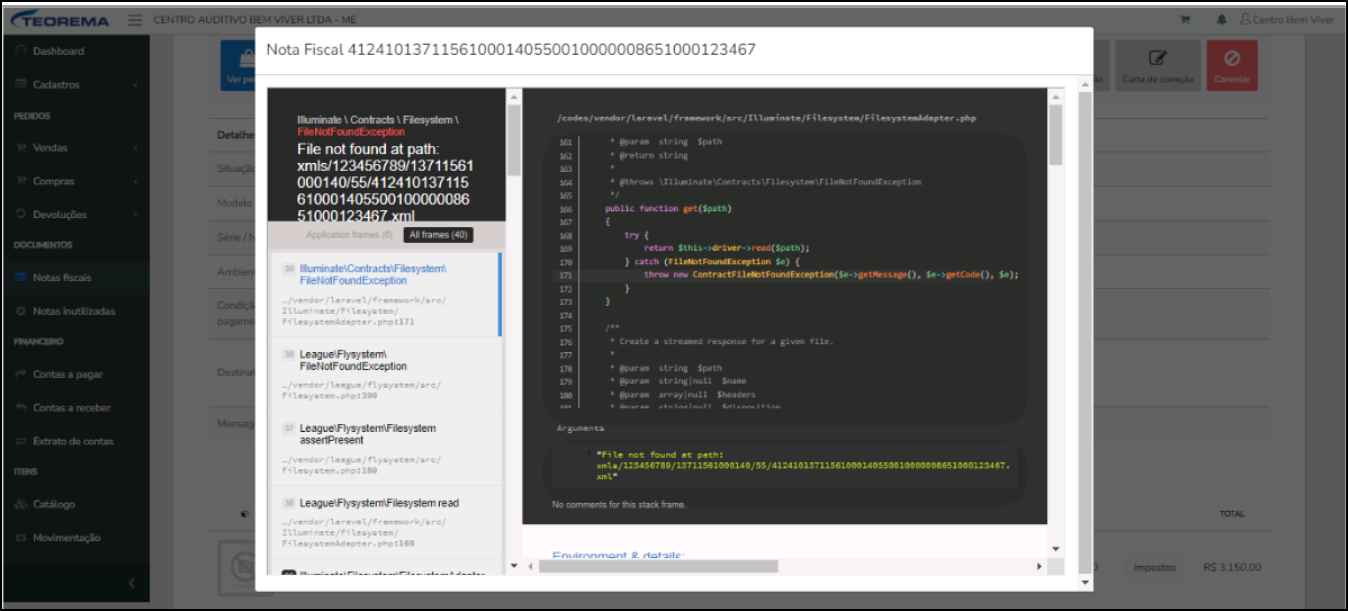The width and height of the screenshot is (1348, 611).
Task: Click the Arguments label
Action: coord(580,428)
